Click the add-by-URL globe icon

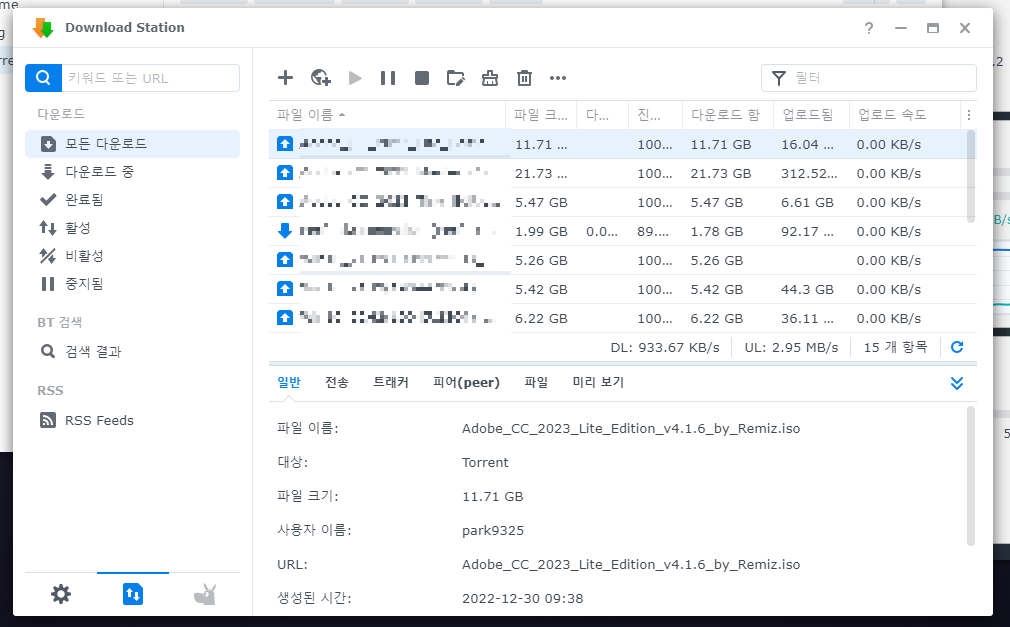click(320, 78)
